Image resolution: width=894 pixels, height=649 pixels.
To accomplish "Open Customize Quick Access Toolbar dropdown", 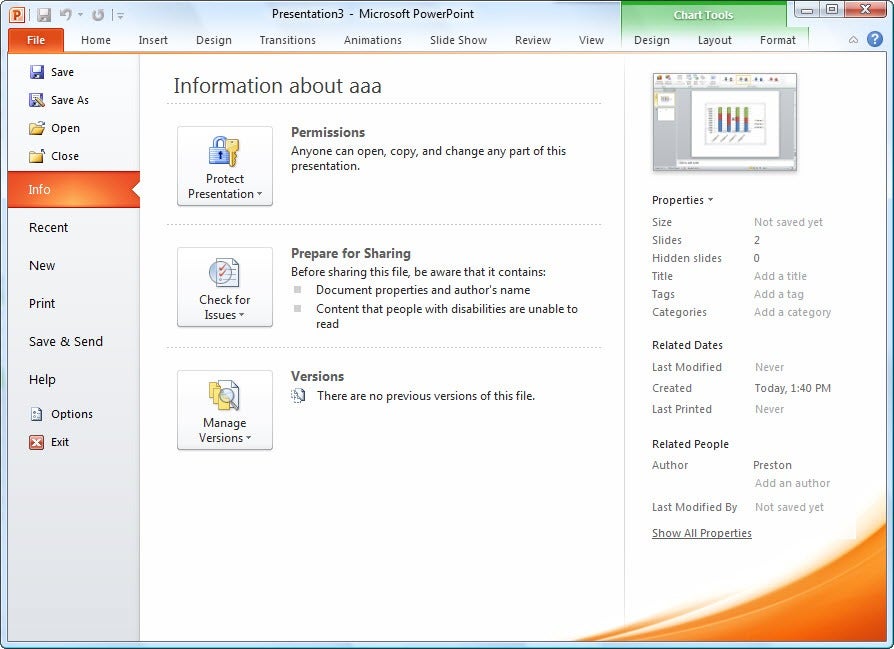I will 121,16.
